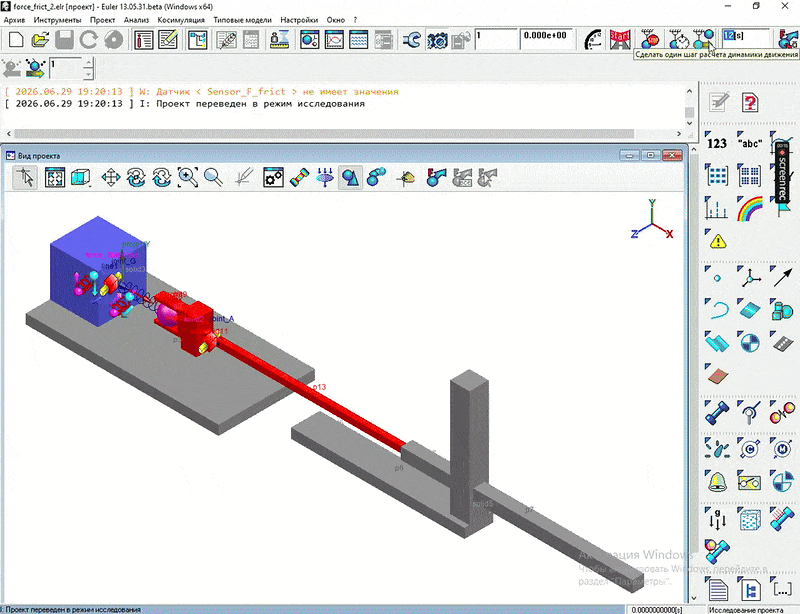Click the stop dynamics calculation icon
This screenshot has height=614, width=800.
click(x=649, y=39)
